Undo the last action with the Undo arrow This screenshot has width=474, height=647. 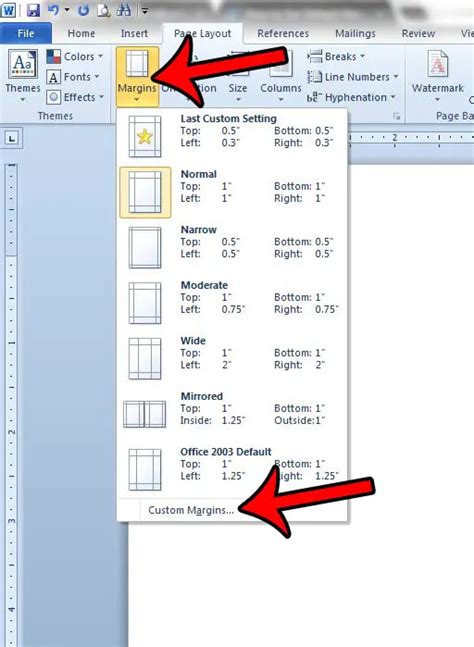coord(54,10)
